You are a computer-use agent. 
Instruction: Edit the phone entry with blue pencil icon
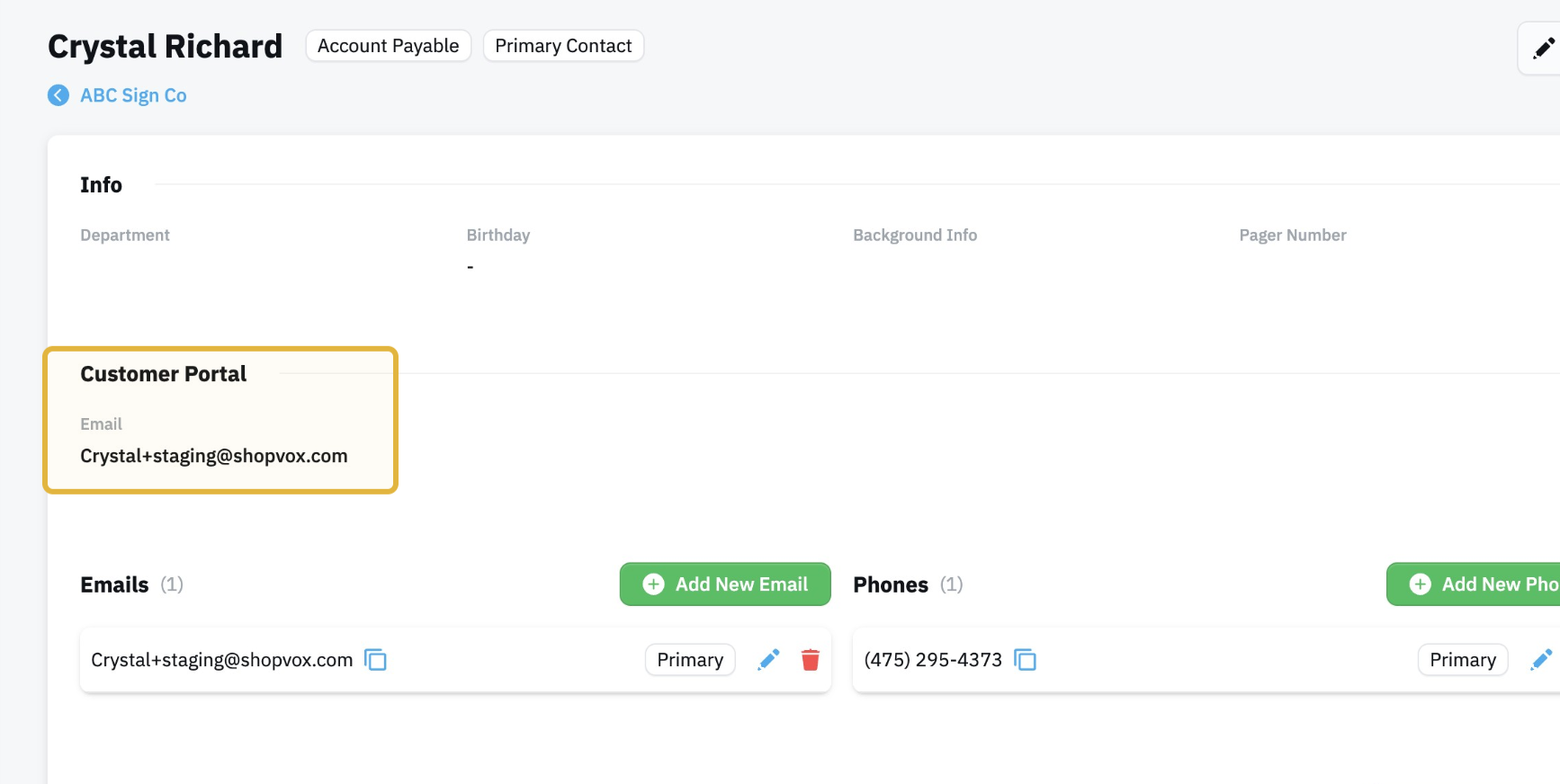(1541, 660)
